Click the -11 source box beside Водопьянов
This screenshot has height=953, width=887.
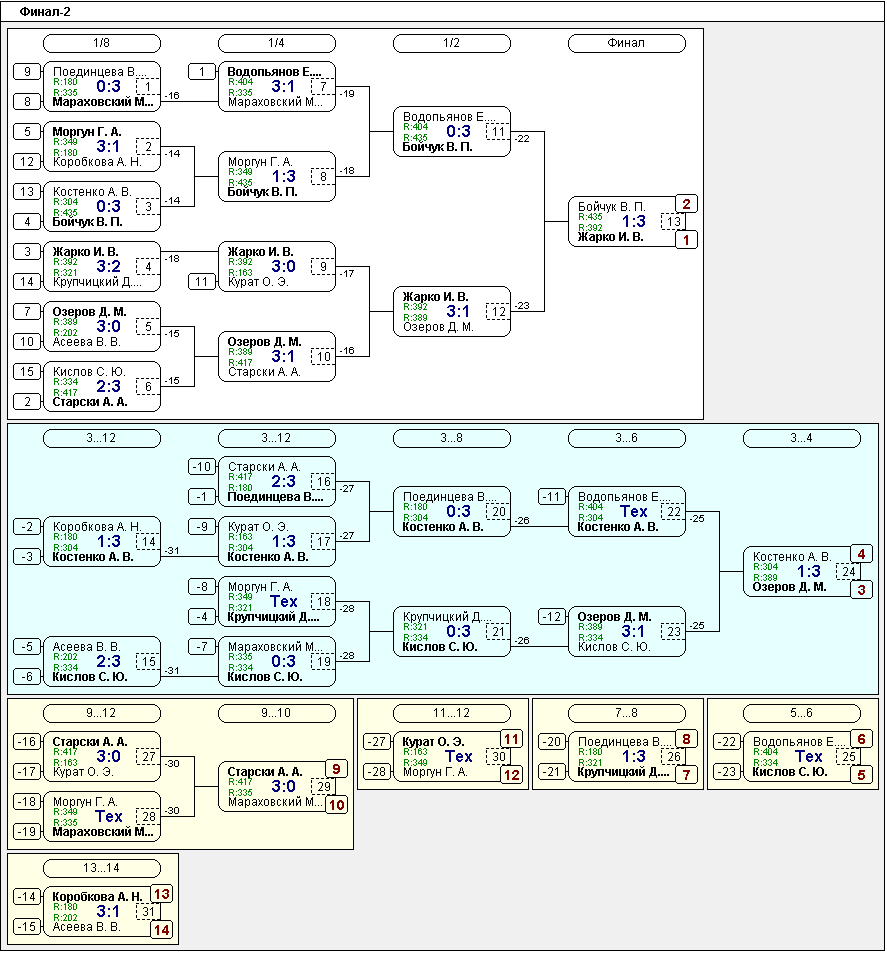(x=552, y=497)
